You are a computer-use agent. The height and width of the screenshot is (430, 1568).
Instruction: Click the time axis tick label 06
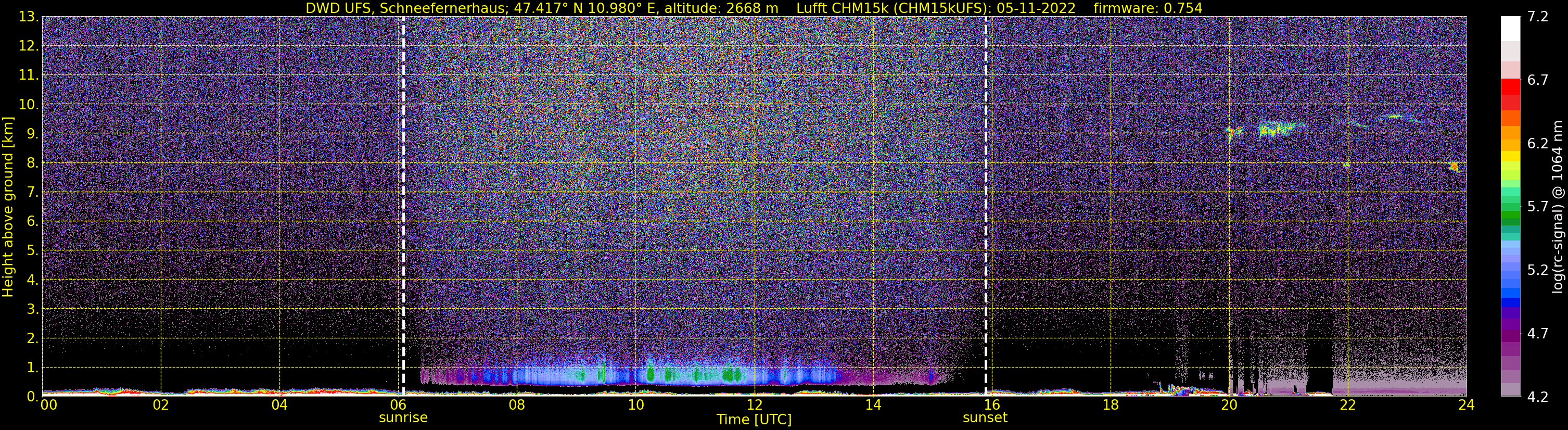398,405
